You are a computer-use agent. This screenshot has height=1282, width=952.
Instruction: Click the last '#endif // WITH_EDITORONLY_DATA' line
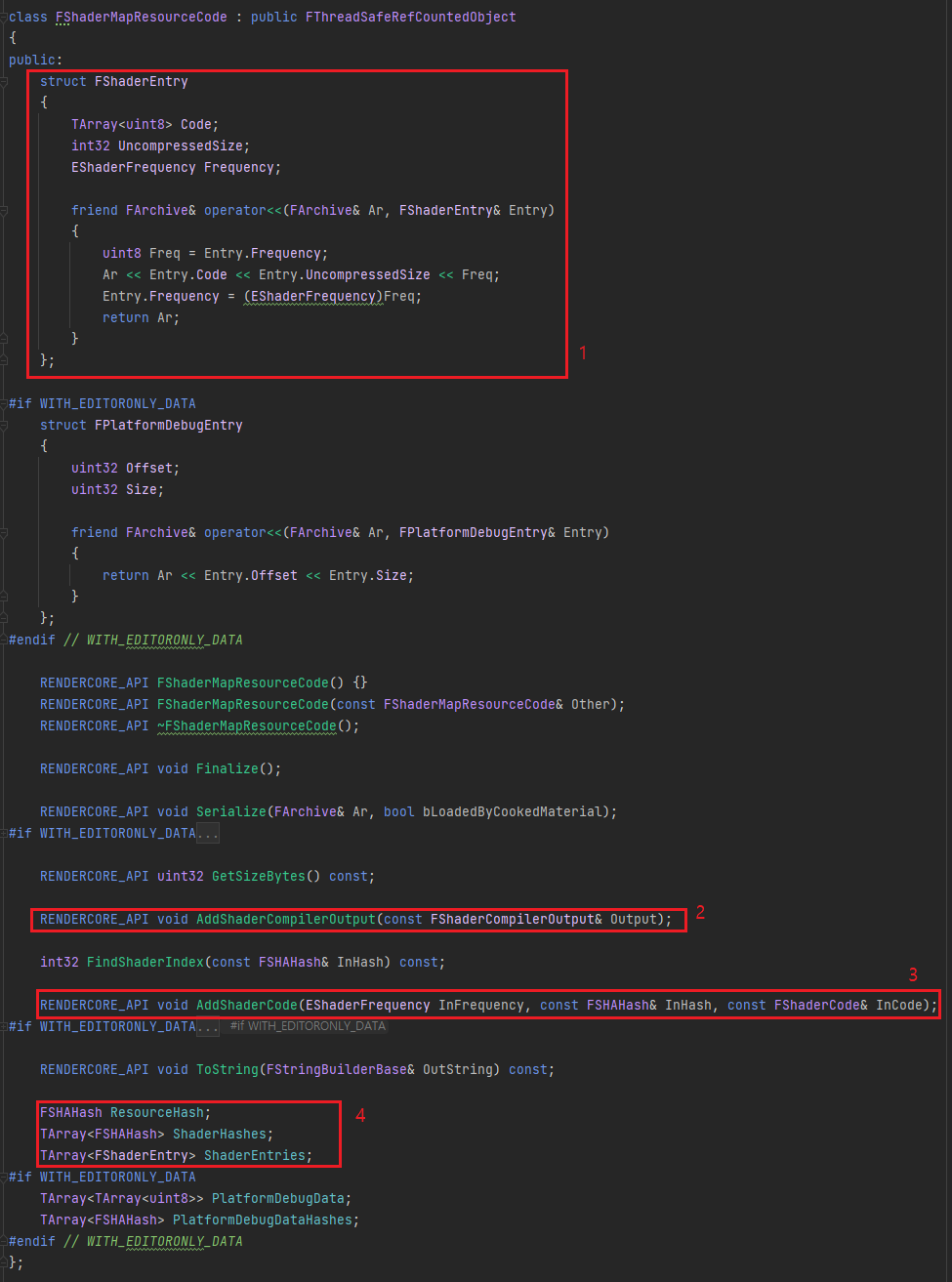(x=126, y=1241)
